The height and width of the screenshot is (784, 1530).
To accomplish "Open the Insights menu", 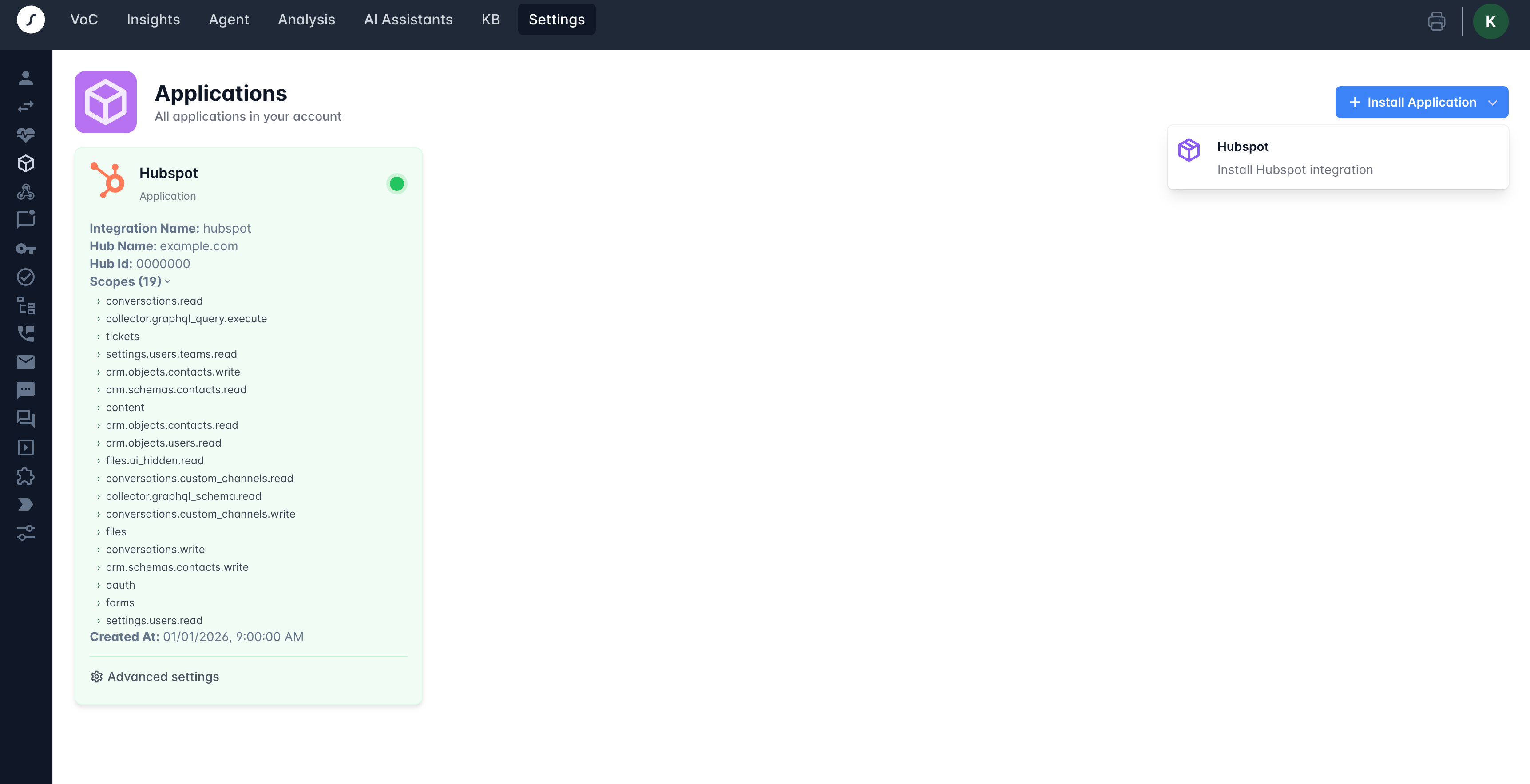I will click(153, 20).
